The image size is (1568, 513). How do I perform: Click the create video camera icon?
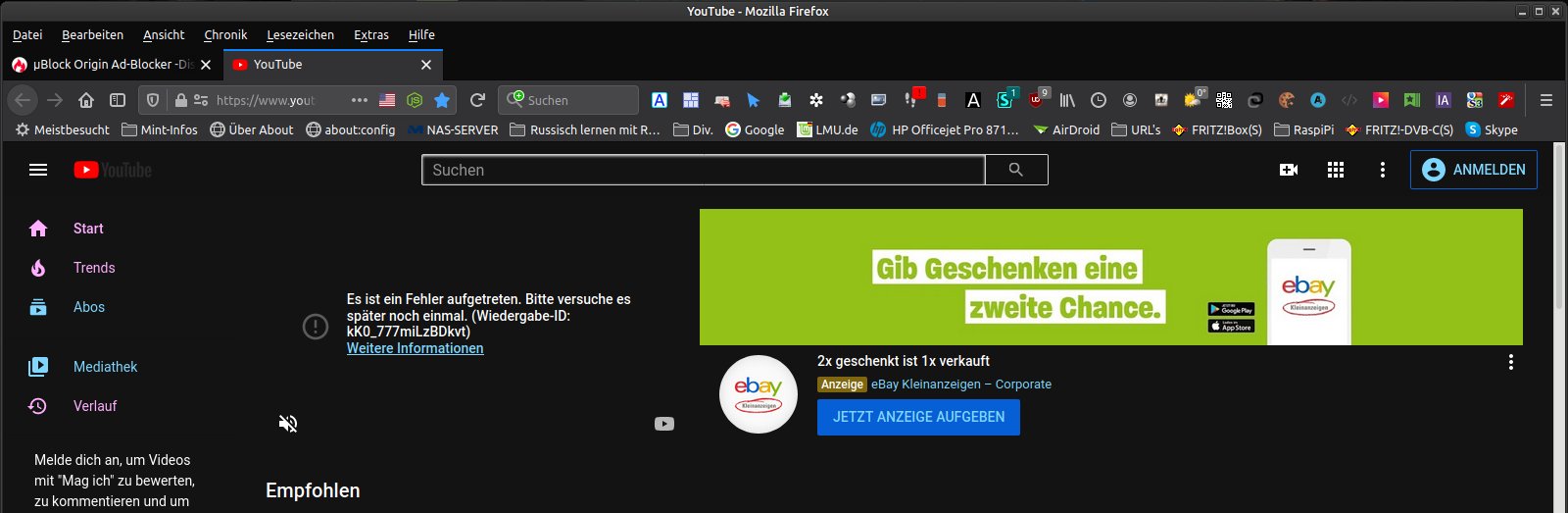[x=1289, y=170]
